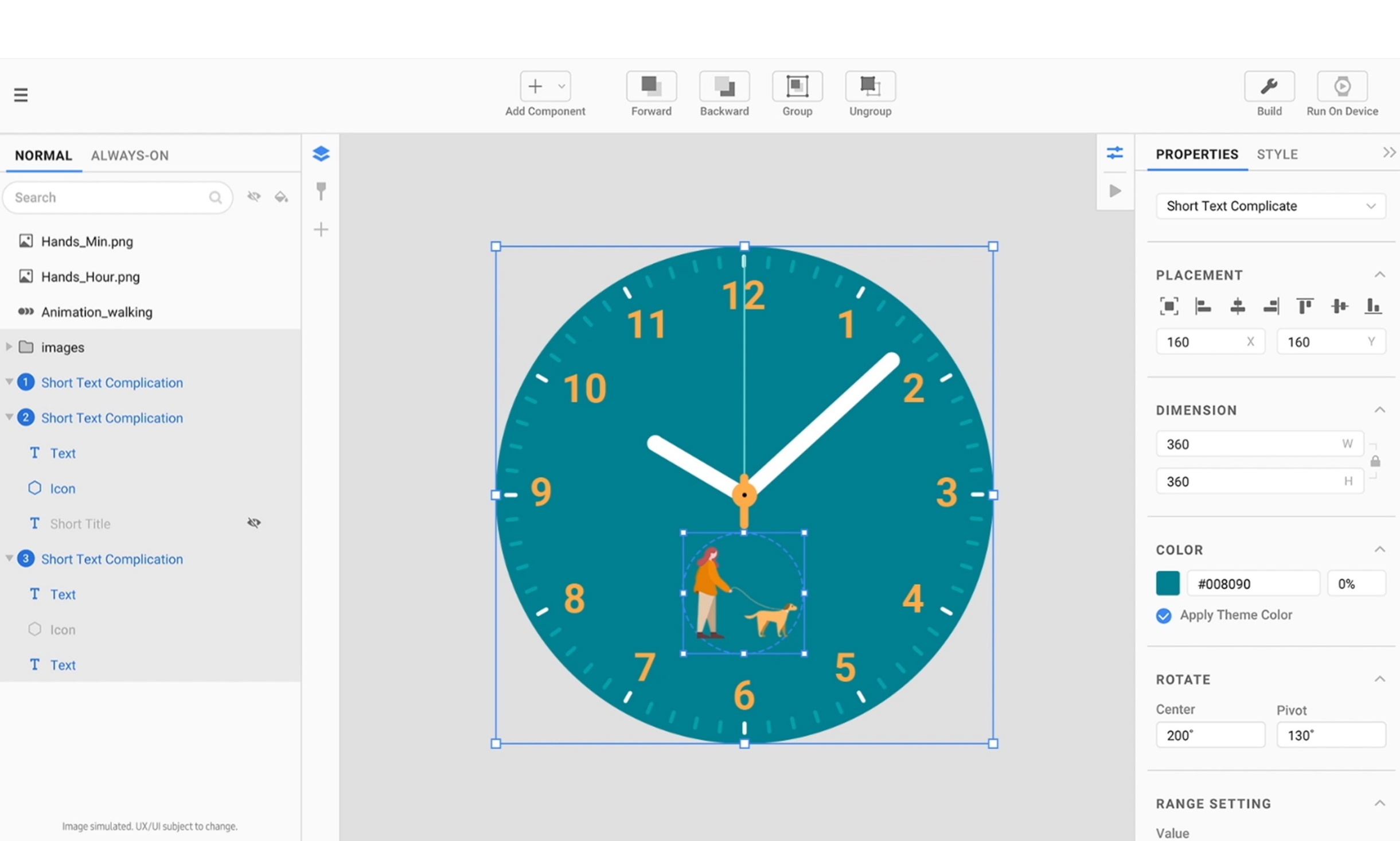Open the layers stack panel icon
The height and width of the screenshot is (841, 1400).
tap(321, 153)
